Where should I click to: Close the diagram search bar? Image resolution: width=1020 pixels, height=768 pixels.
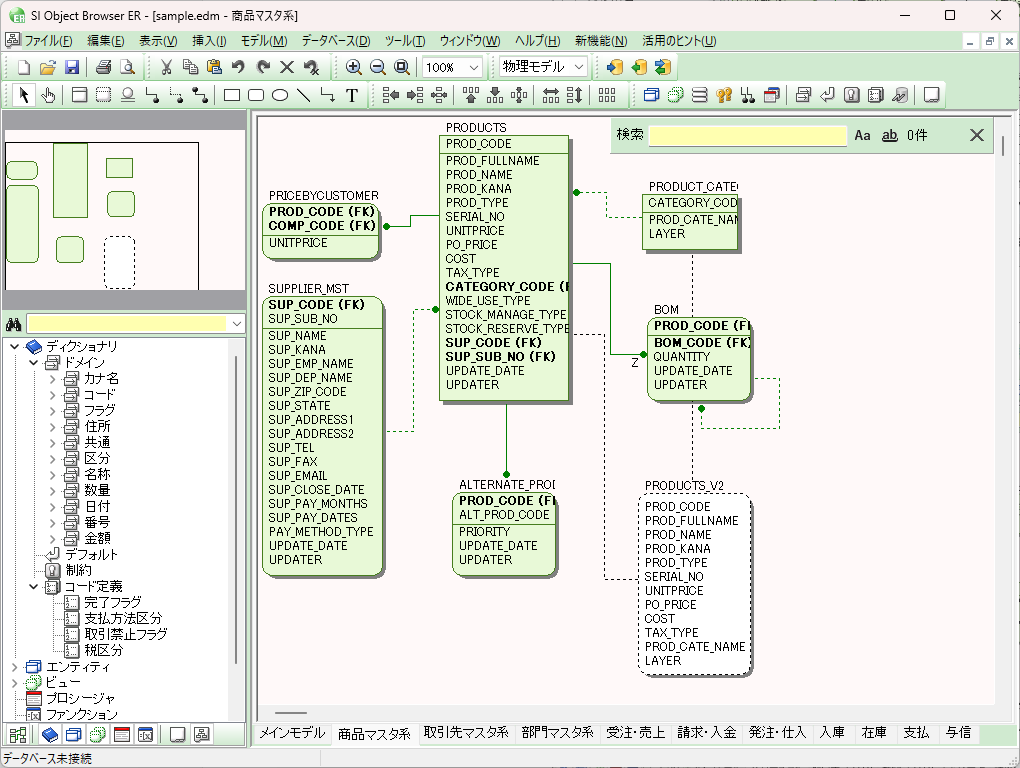tap(976, 135)
